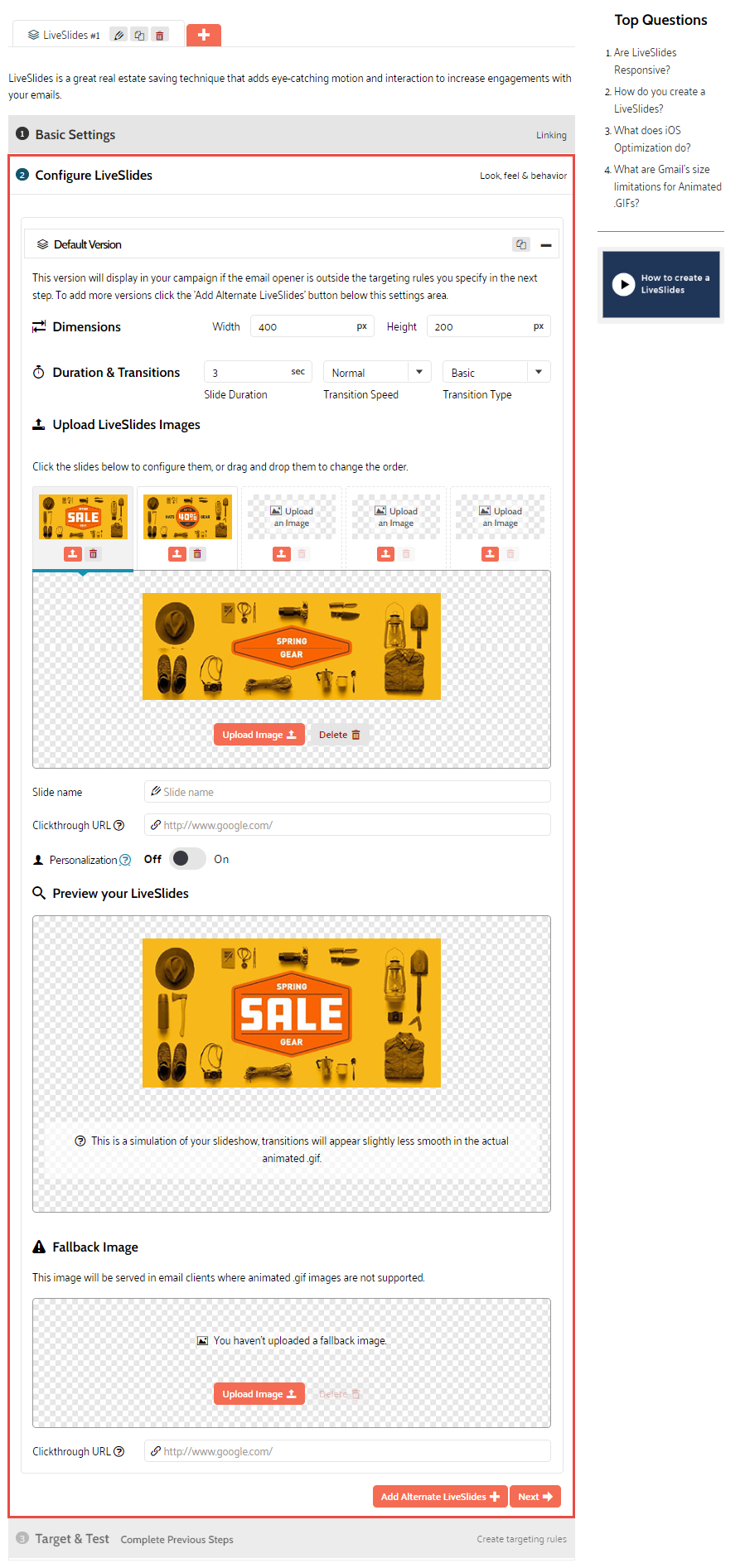The width and height of the screenshot is (745, 1568).
Task: Play the How to create a LiveSlides video
Action: (623, 284)
